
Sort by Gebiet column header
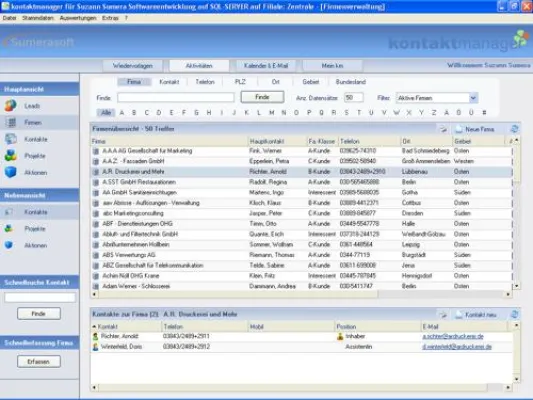click(x=479, y=141)
